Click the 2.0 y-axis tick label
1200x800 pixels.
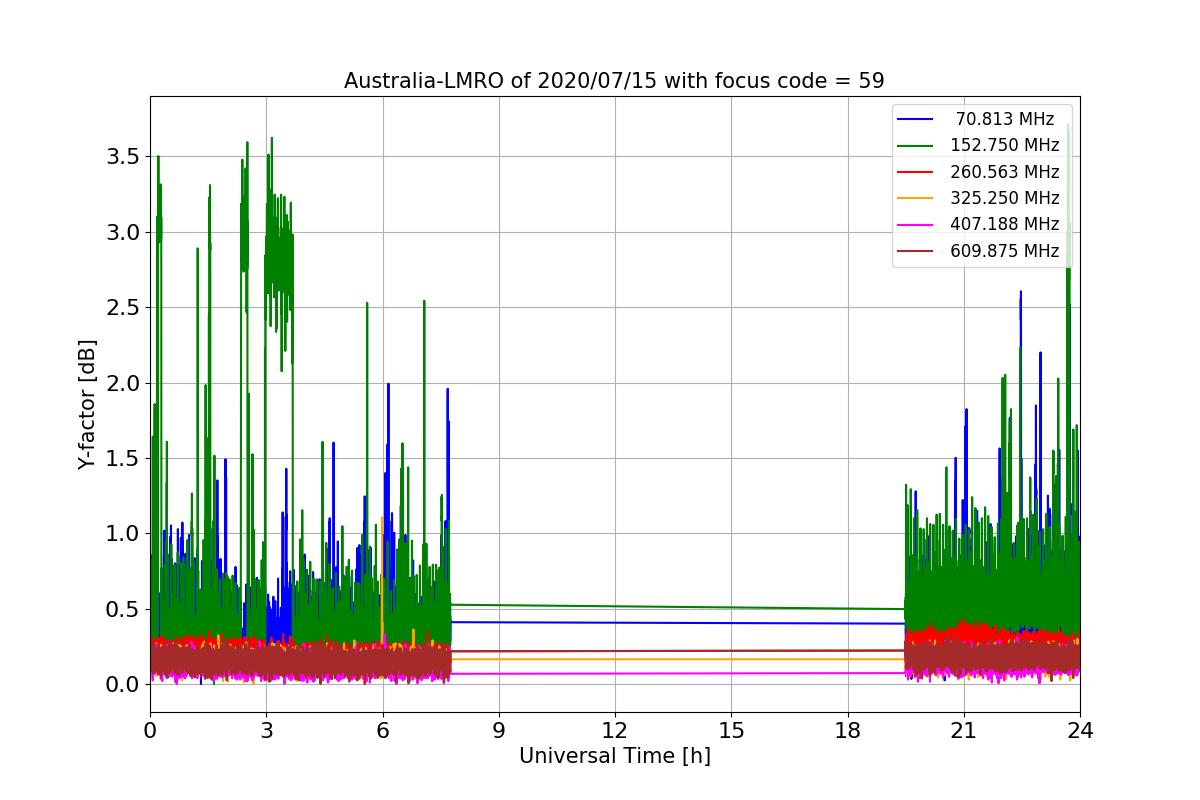coord(124,383)
